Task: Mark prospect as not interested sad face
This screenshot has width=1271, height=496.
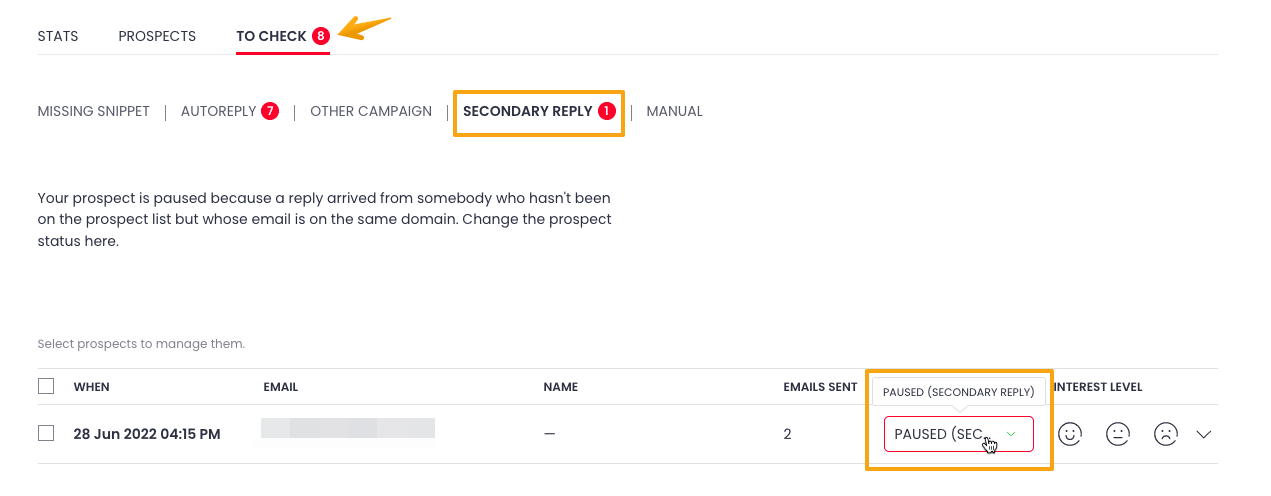Action: coord(1165,434)
